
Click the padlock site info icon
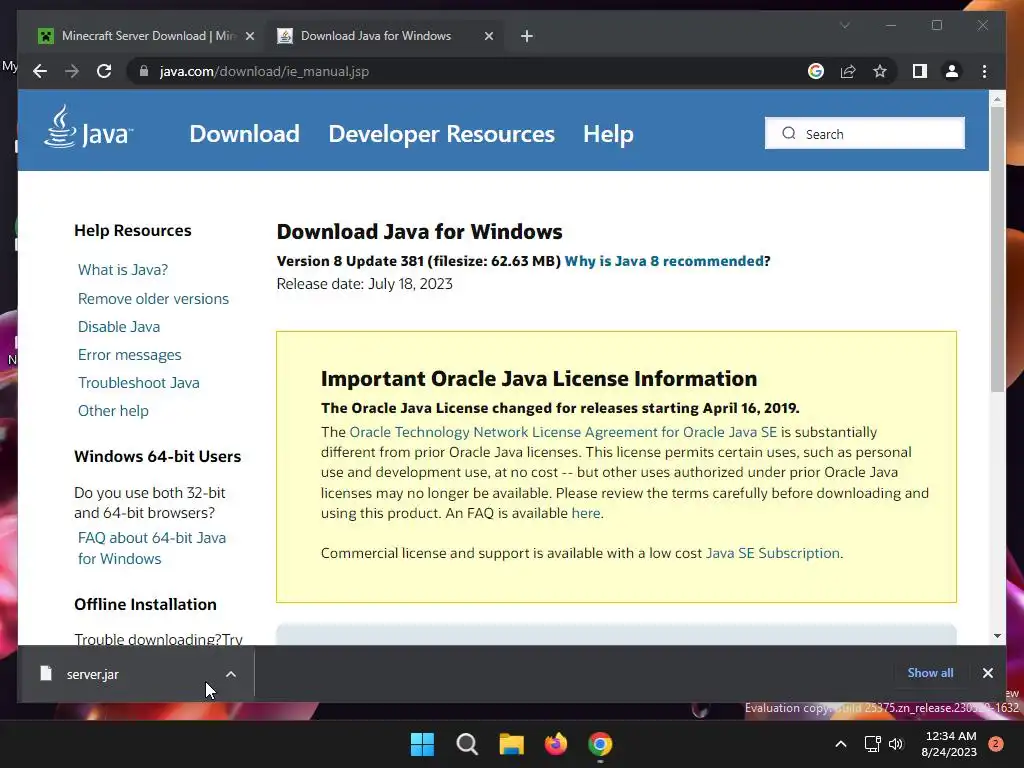(144, 71)
